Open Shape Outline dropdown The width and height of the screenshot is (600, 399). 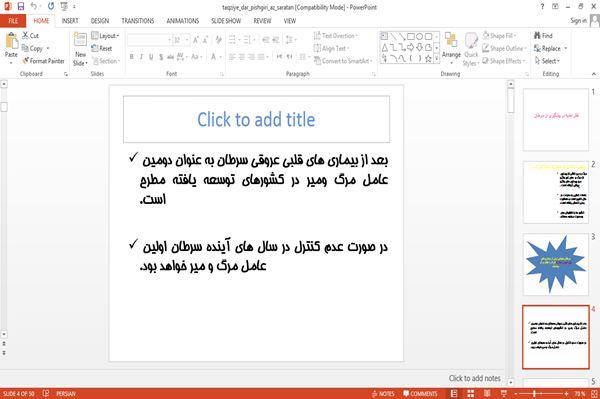pos(504,49)
